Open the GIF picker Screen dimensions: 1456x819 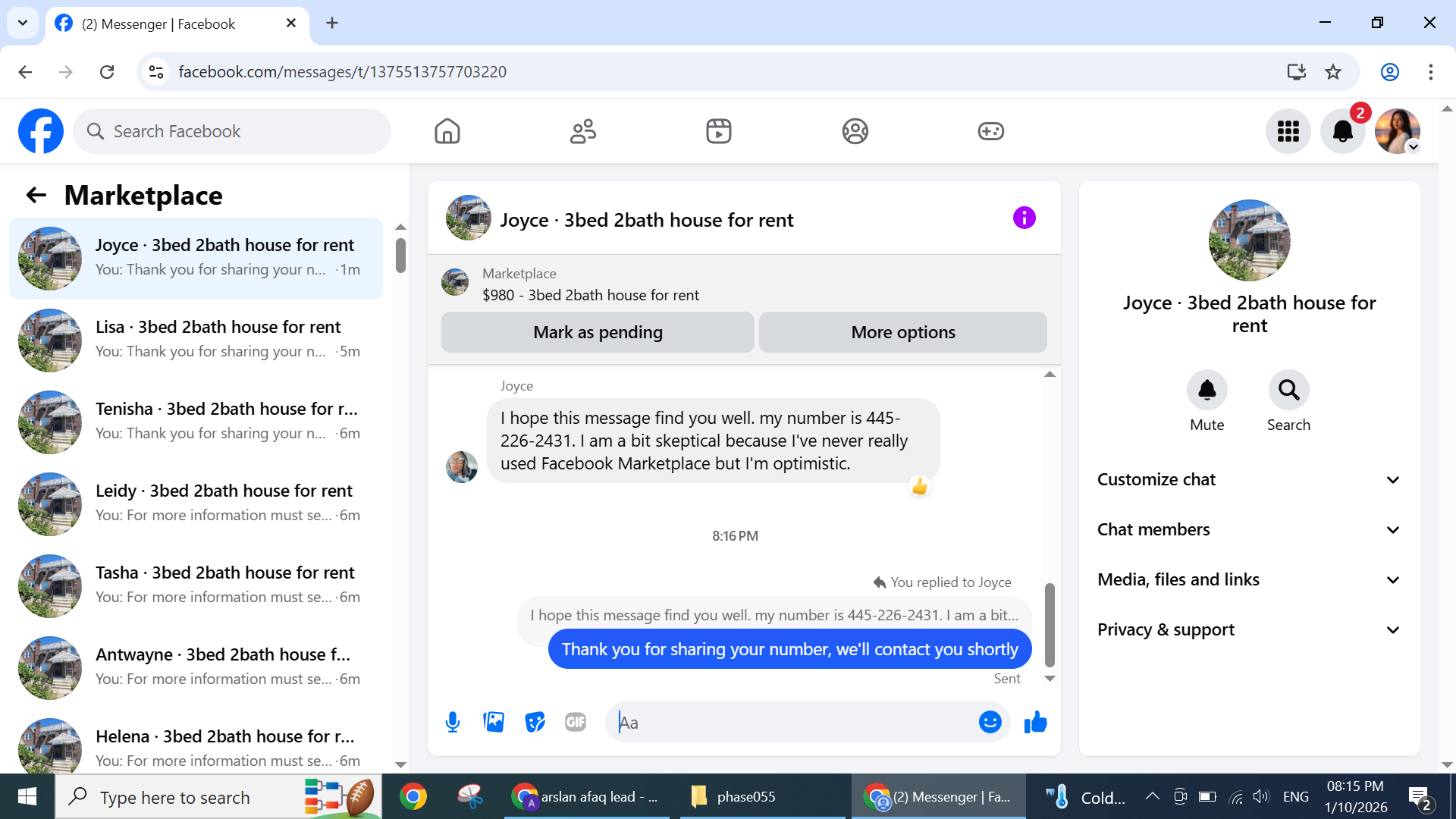576,722
